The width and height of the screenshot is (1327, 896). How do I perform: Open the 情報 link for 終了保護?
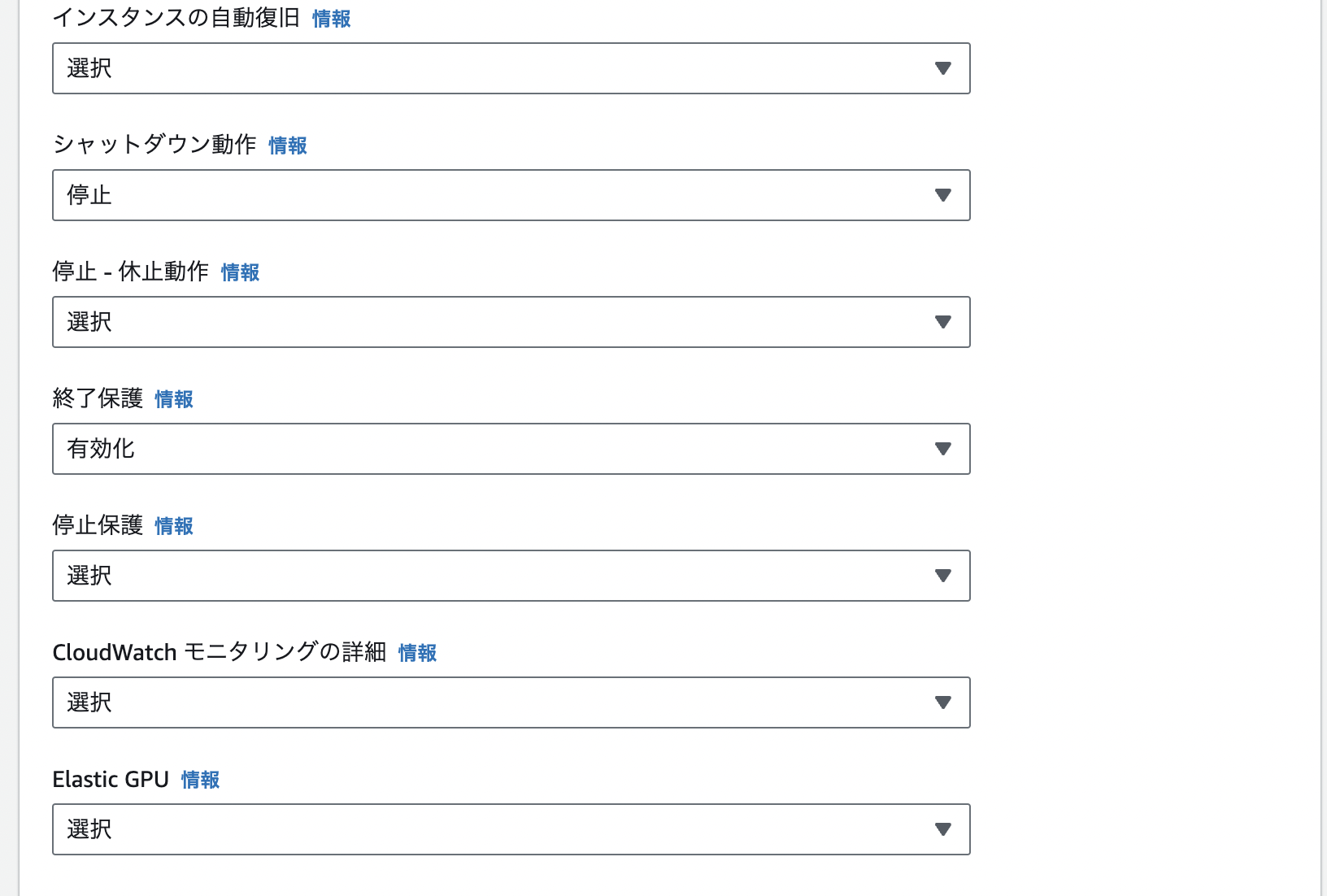[x=173, y=399]
